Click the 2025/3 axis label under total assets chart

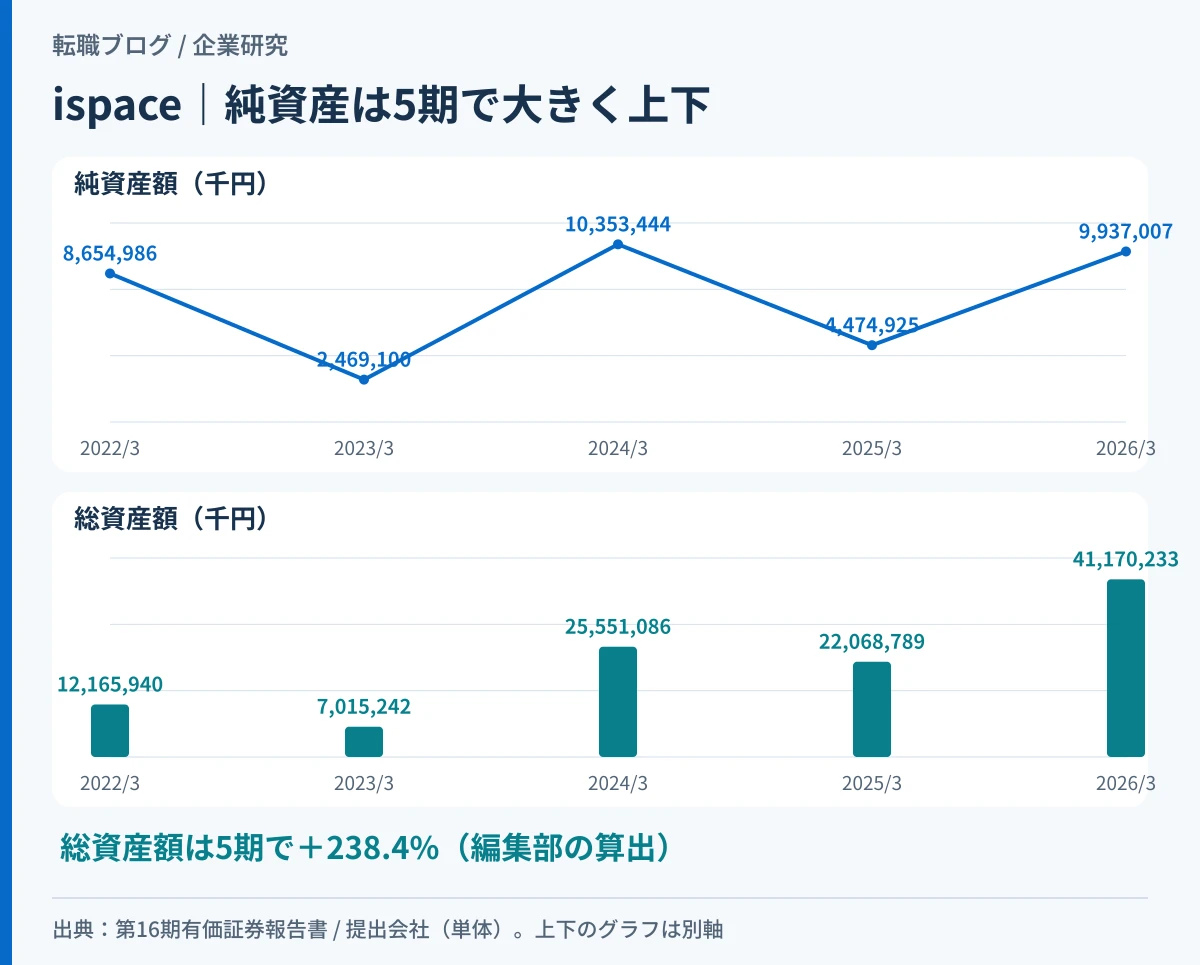point(872,784)
